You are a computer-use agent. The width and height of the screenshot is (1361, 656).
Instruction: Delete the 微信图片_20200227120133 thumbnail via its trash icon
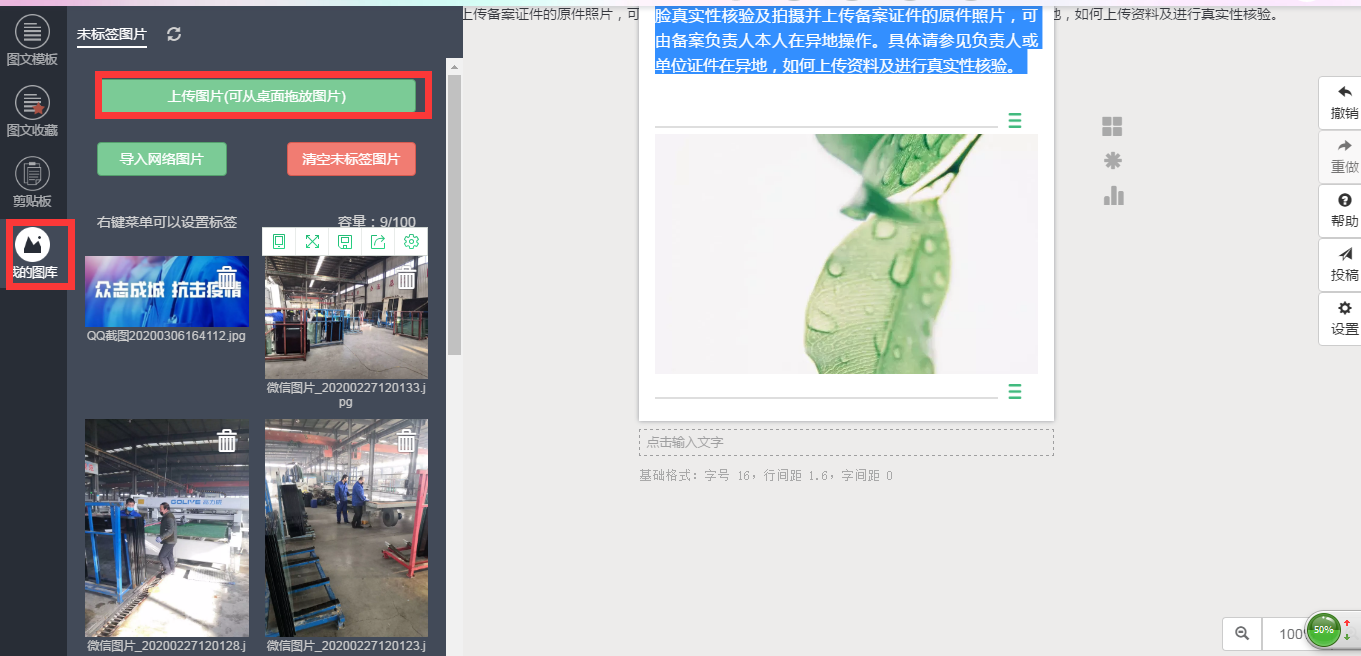pos(406,278)
